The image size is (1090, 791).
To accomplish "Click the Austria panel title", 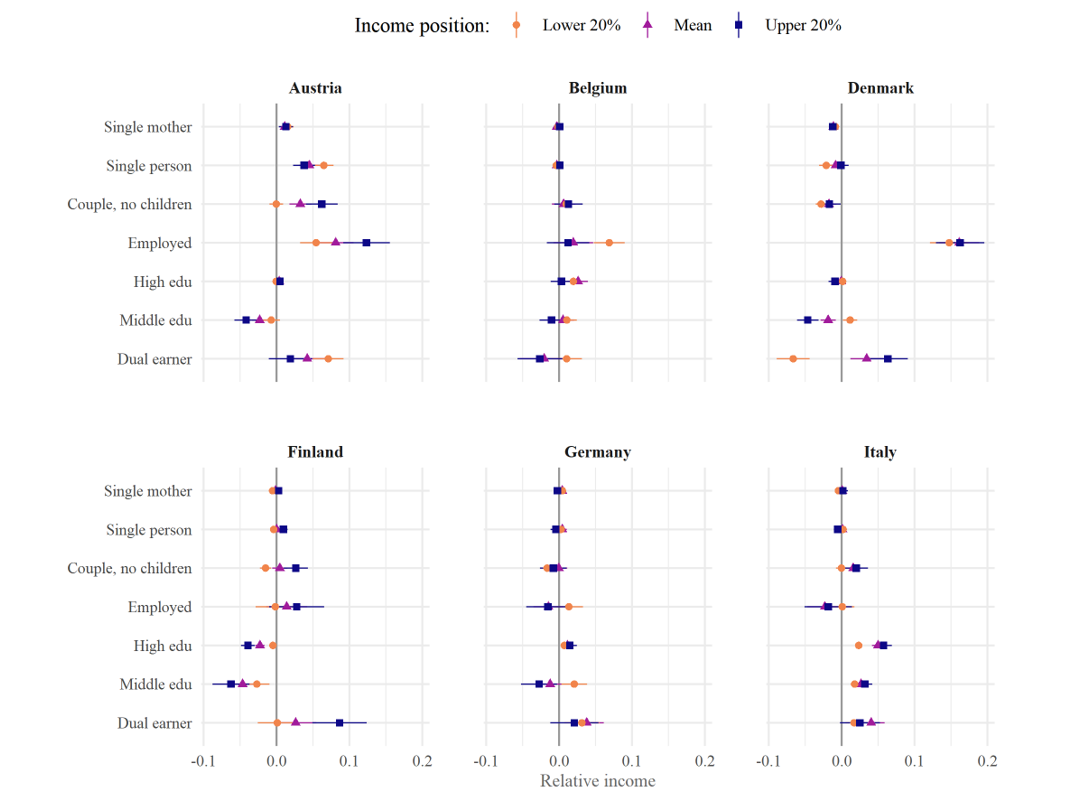I will 315,88.
